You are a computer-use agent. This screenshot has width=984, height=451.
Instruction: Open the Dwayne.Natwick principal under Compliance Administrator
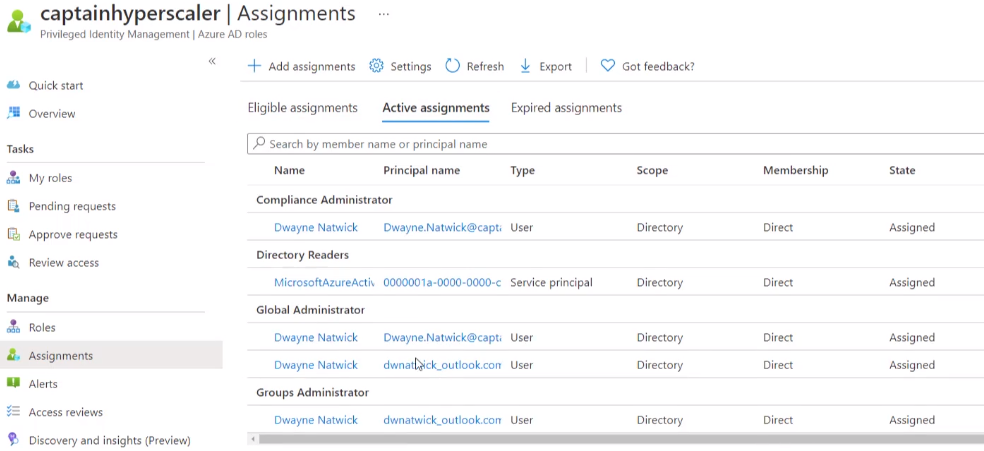point(442,227)
